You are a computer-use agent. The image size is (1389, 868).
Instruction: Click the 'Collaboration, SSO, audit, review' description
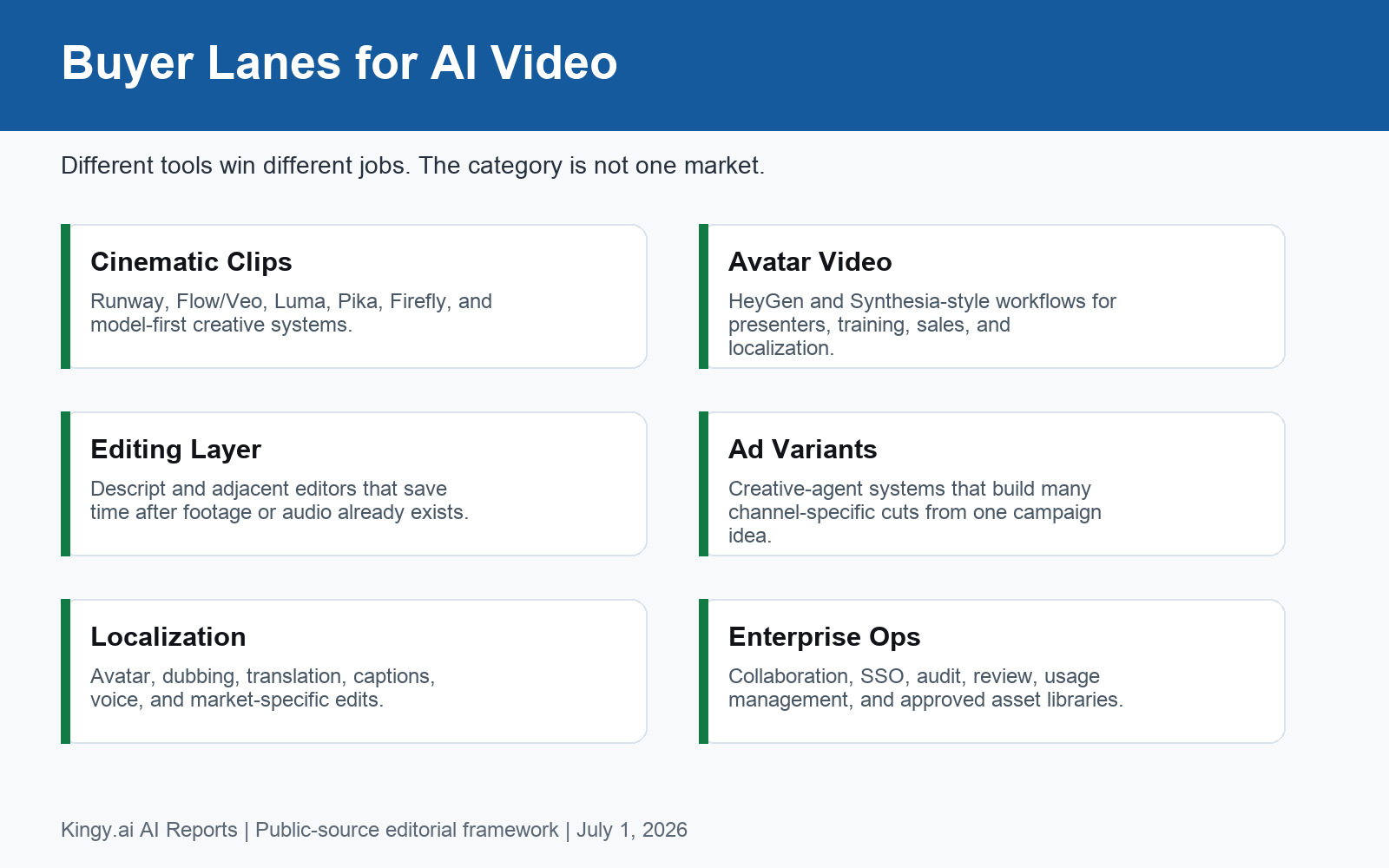925,687
